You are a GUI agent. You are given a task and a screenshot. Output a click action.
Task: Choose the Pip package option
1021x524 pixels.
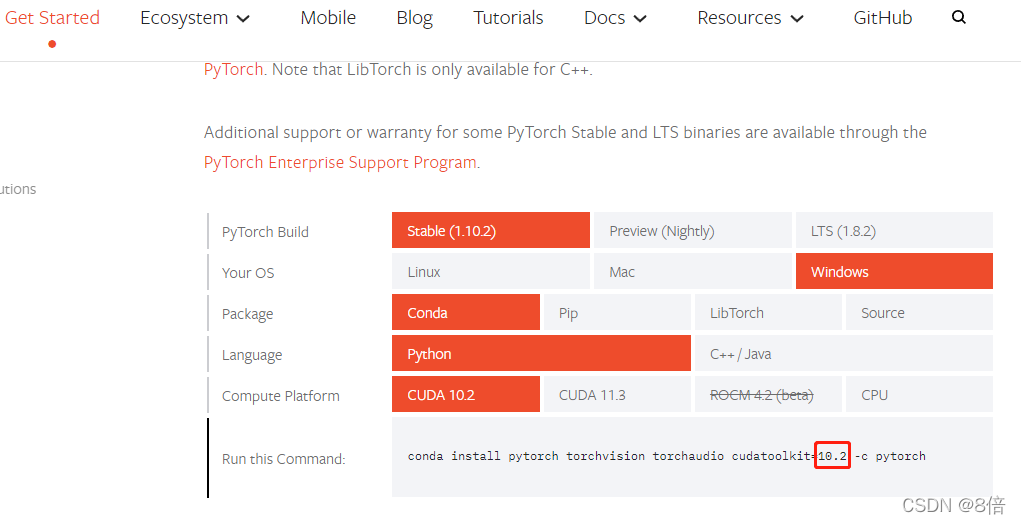click(x=617, y=312)
